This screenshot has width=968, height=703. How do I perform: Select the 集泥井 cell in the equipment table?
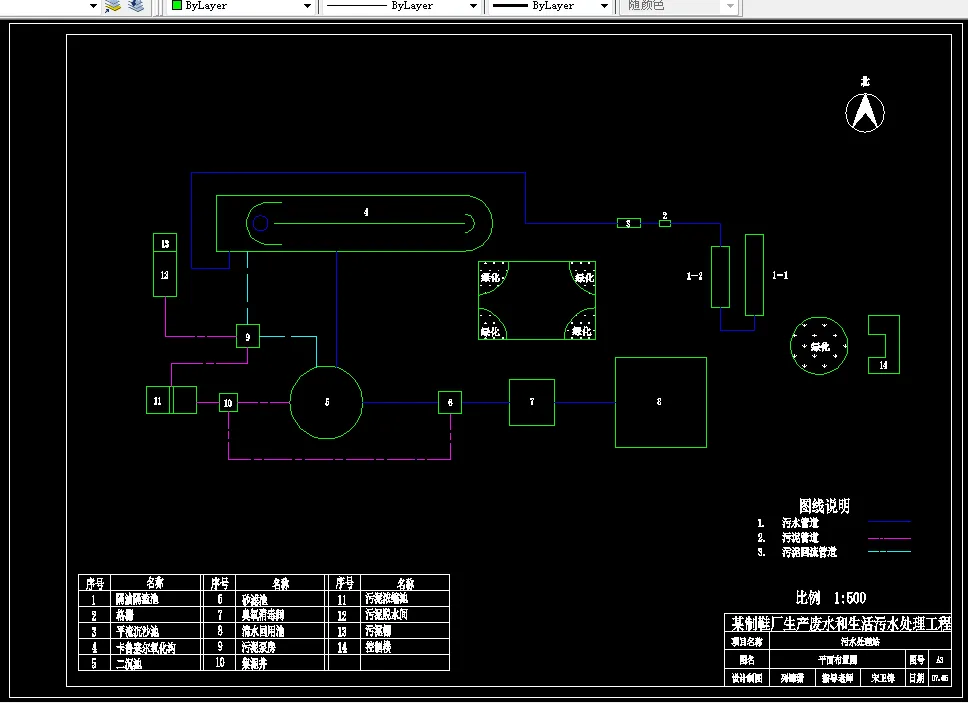[280, 663]
